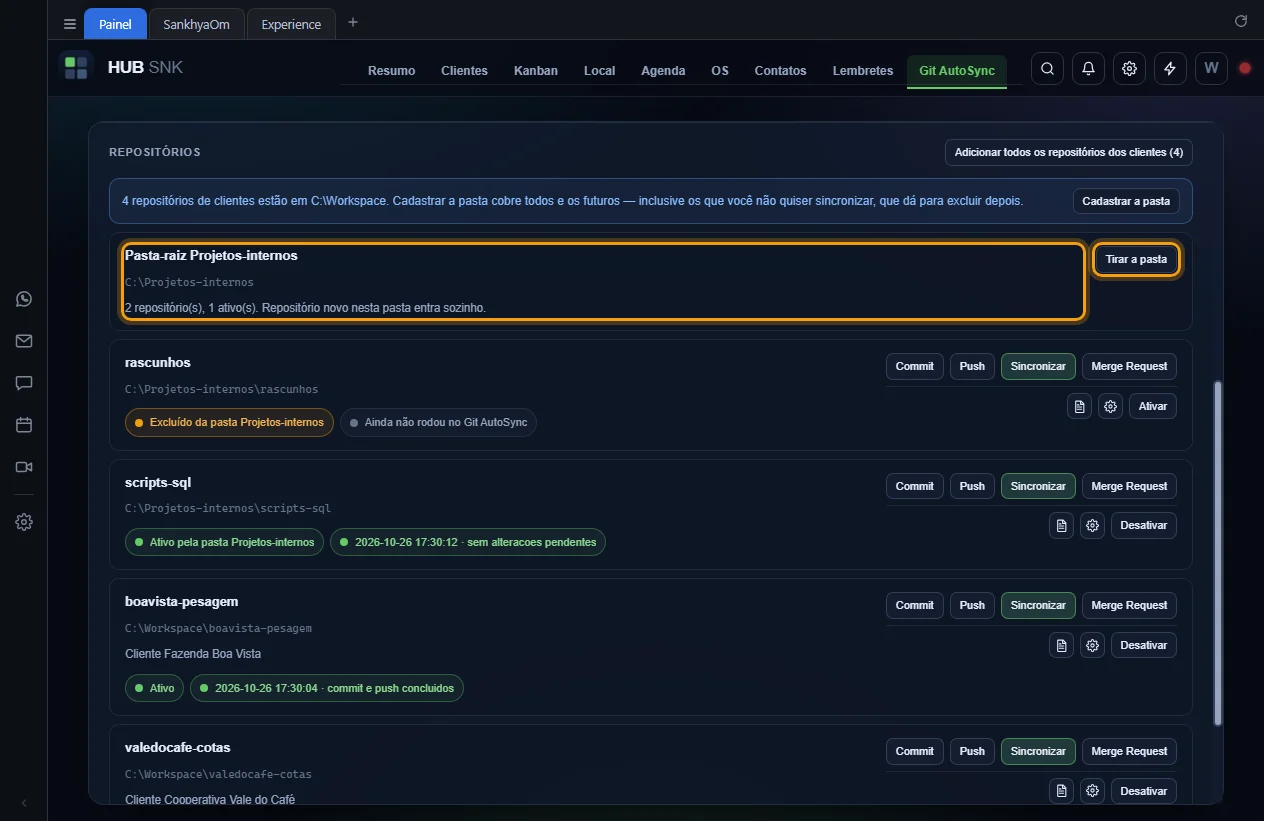Open header settings gear
The height and width of the screenshot is (821, 1264).
point(1129,69)
